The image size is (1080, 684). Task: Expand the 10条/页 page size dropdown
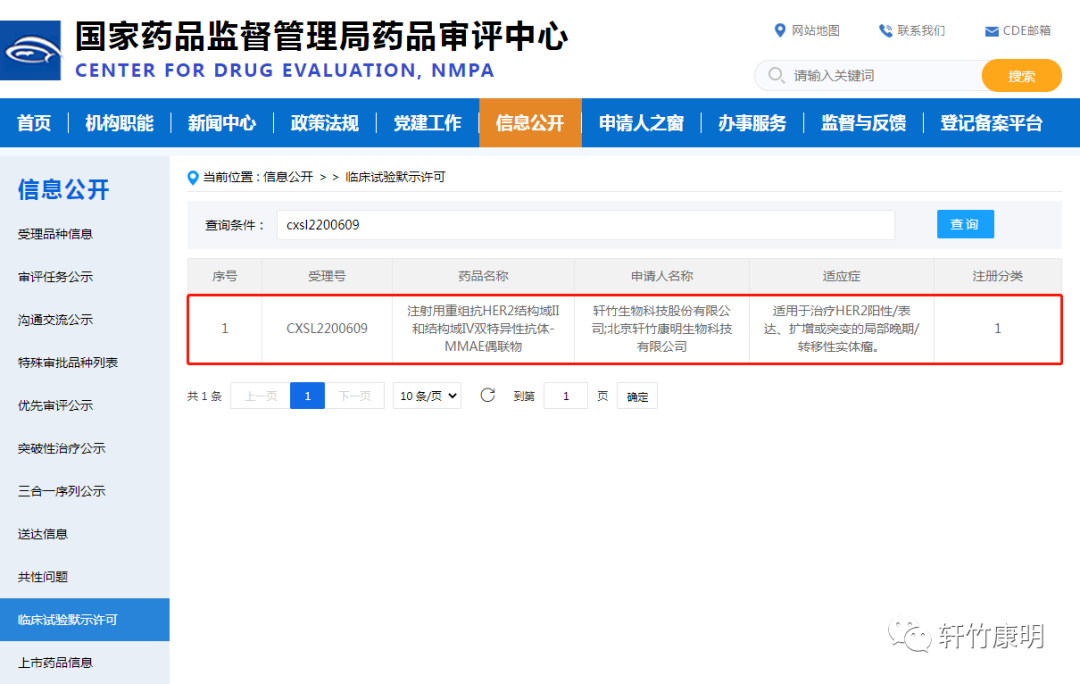click(427, 396)
